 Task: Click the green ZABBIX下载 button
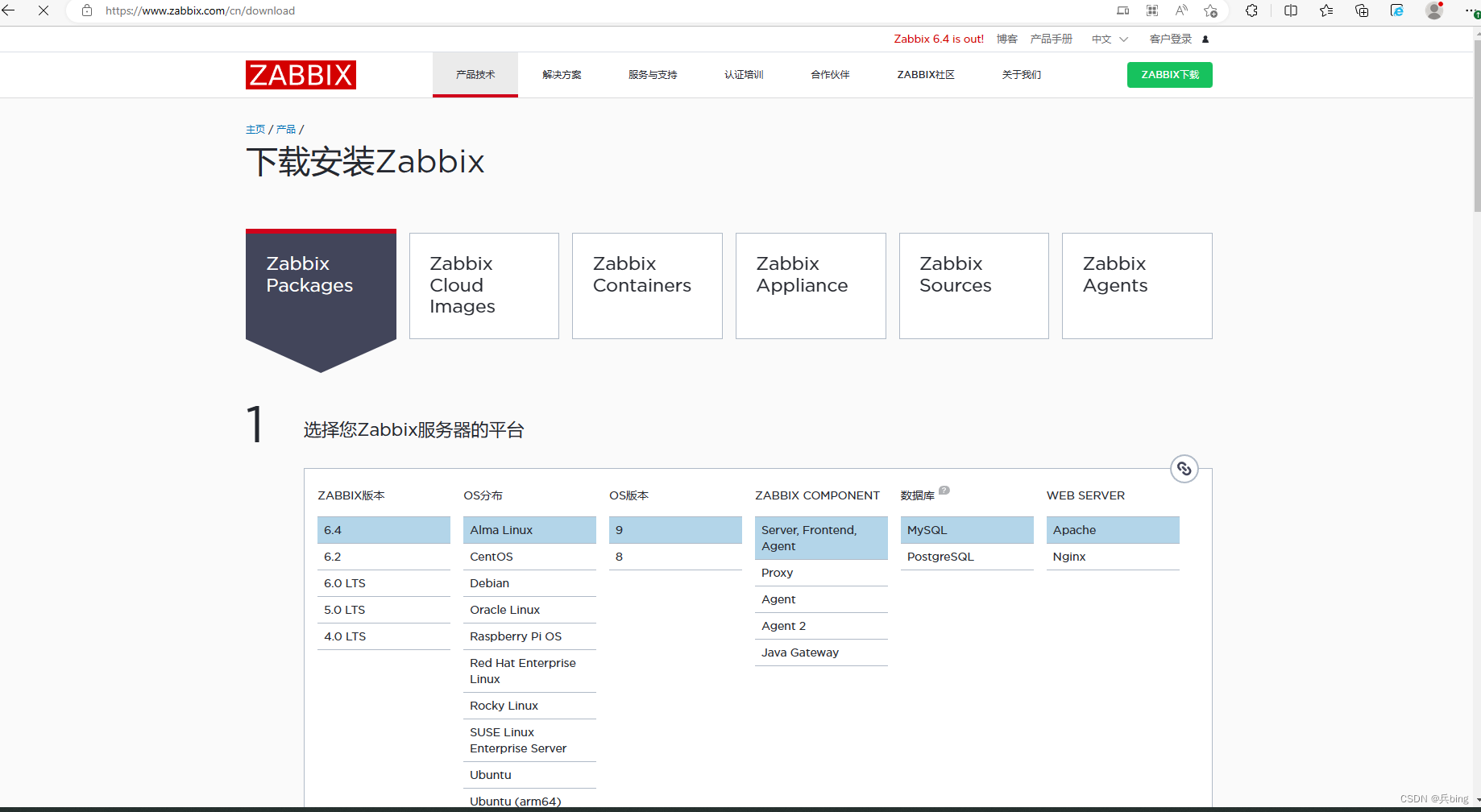1170,75
